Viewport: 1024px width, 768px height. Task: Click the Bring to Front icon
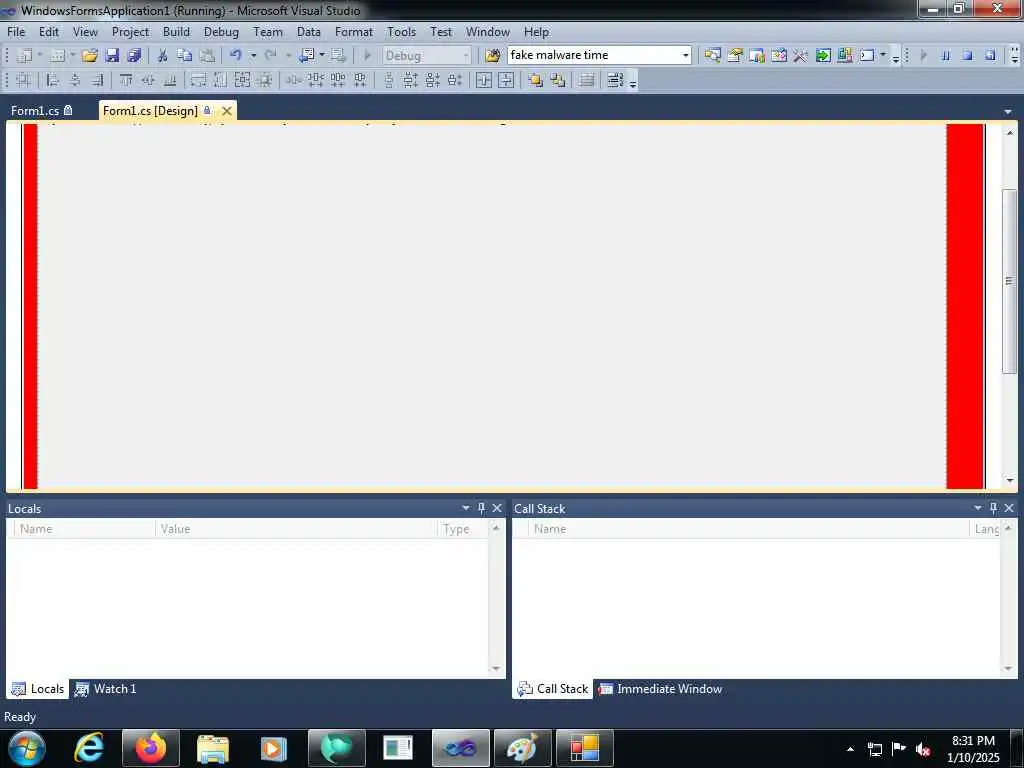(x=535, y=80)
